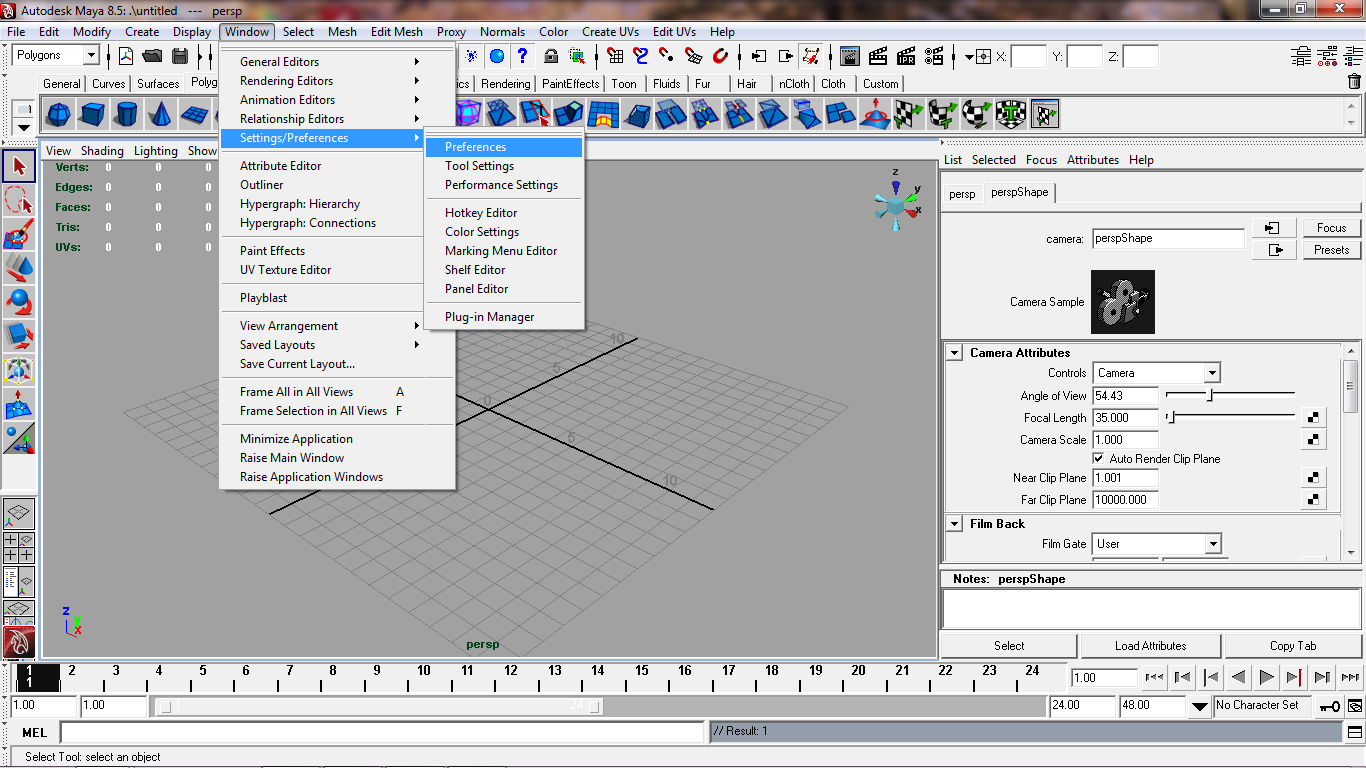
Task: Open the Edit menu in menu bar
Action: tap(49, 32)
